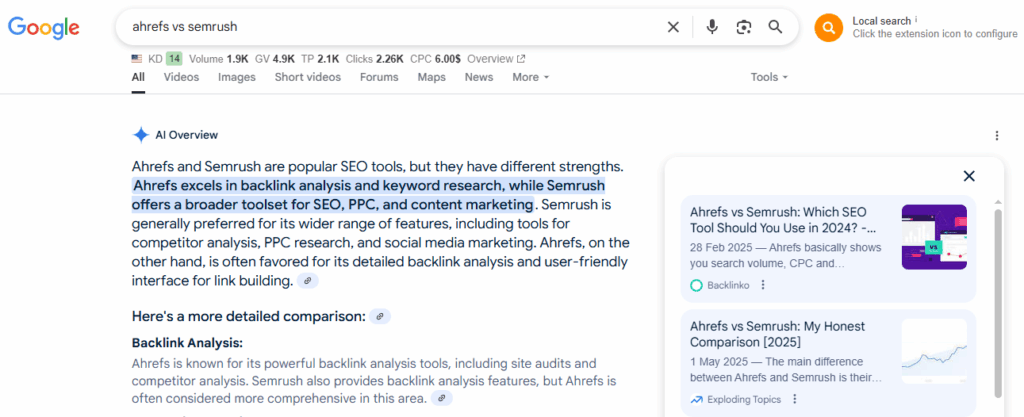Click the Exploding Topics chart thumbnail
The width and height of the screenshot is (1024, 417).
click(x=934, y=351)
